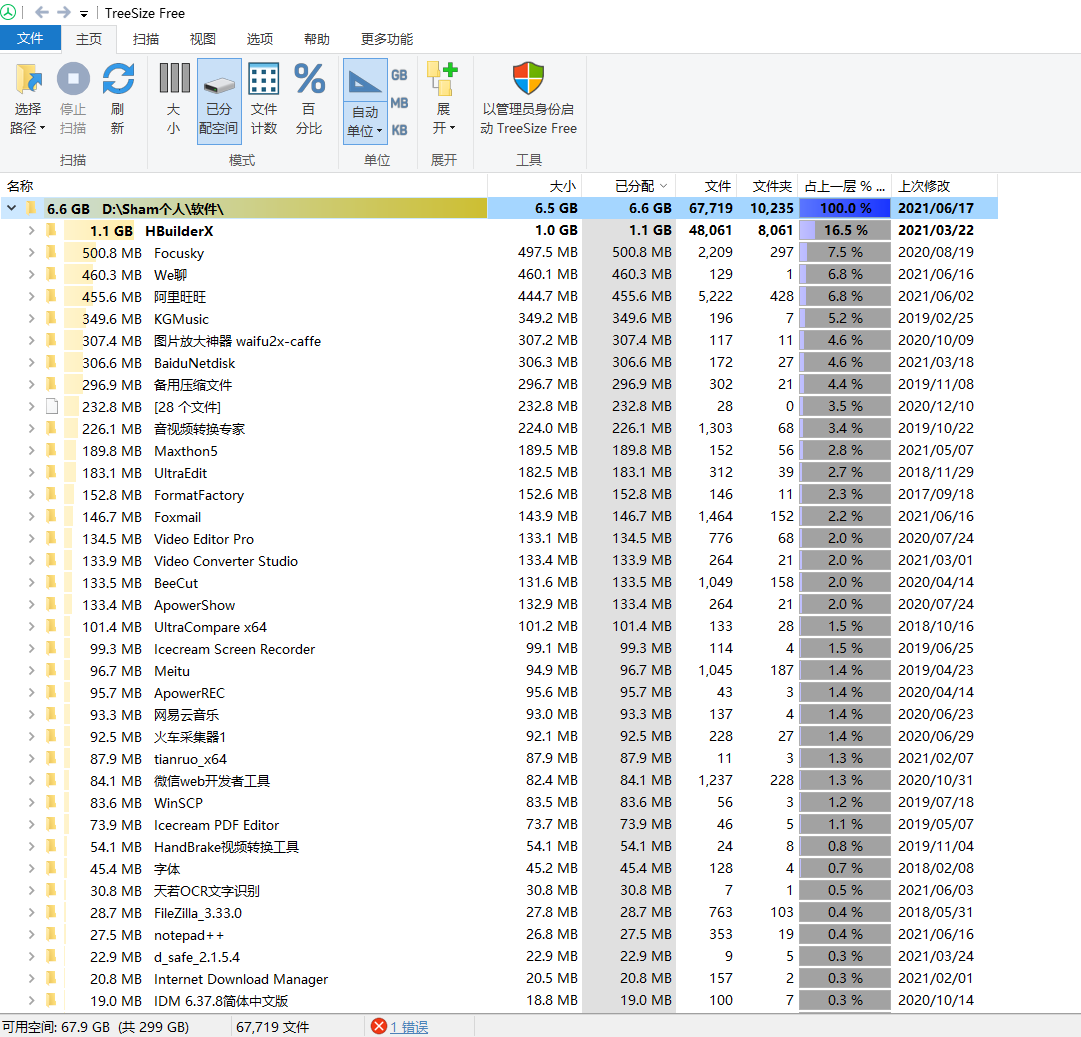Sort by the 大小 column header
Viewport: 1081px width, 1037px height.
click(535, 186)
